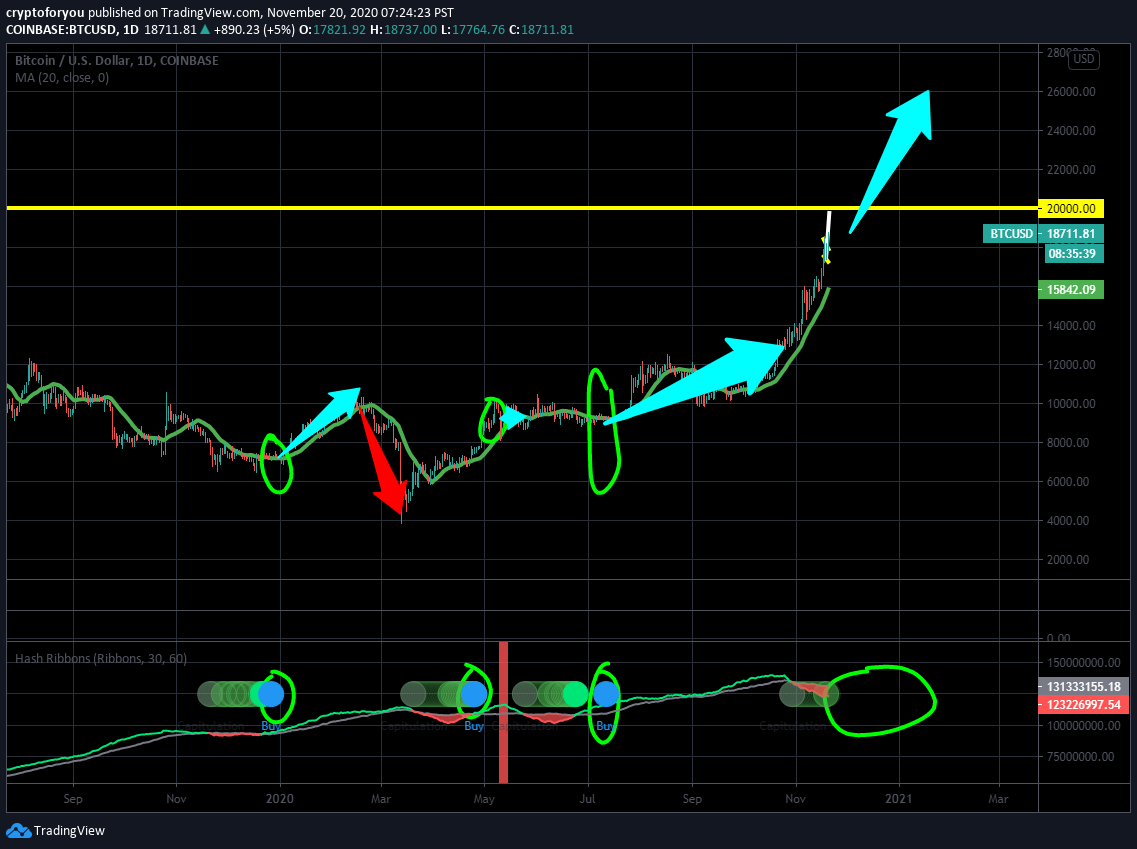Click the 08:35:39 bar countdown label
Screen dimensions: 1137x849
(x=1072, y=254)
